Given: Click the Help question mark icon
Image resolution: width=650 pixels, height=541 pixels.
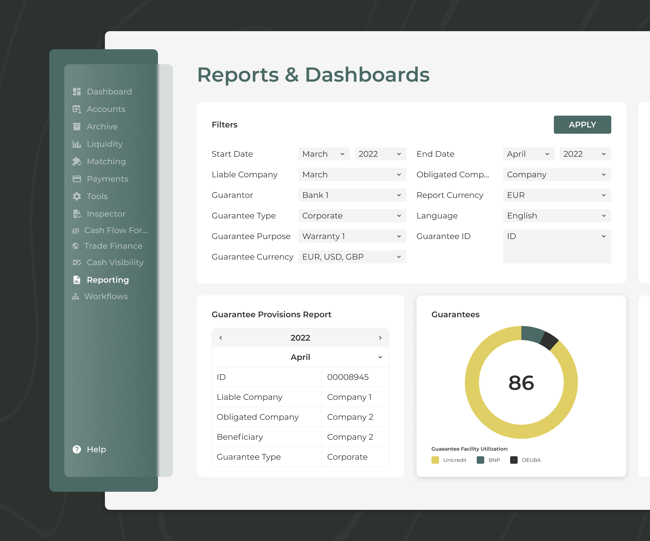Looking at the screenshot, I should pyautogui.click(x=77, y=449).
